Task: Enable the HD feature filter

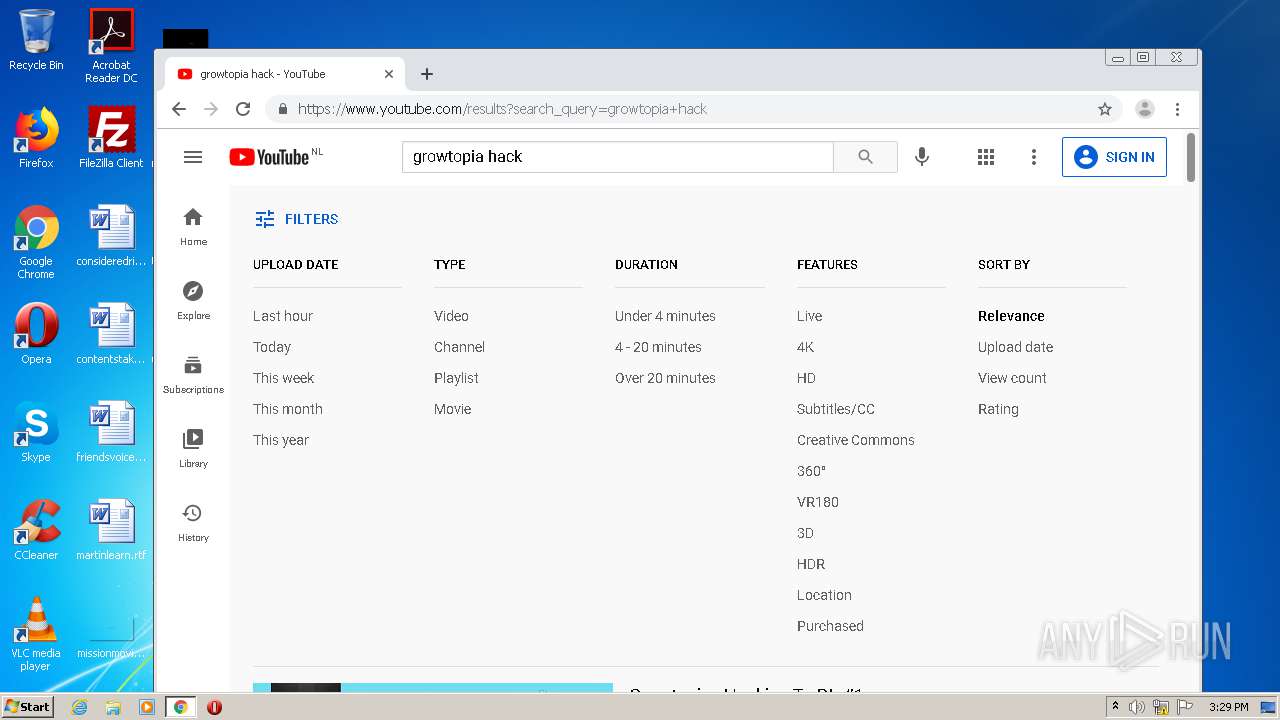Action: [806, 378]
